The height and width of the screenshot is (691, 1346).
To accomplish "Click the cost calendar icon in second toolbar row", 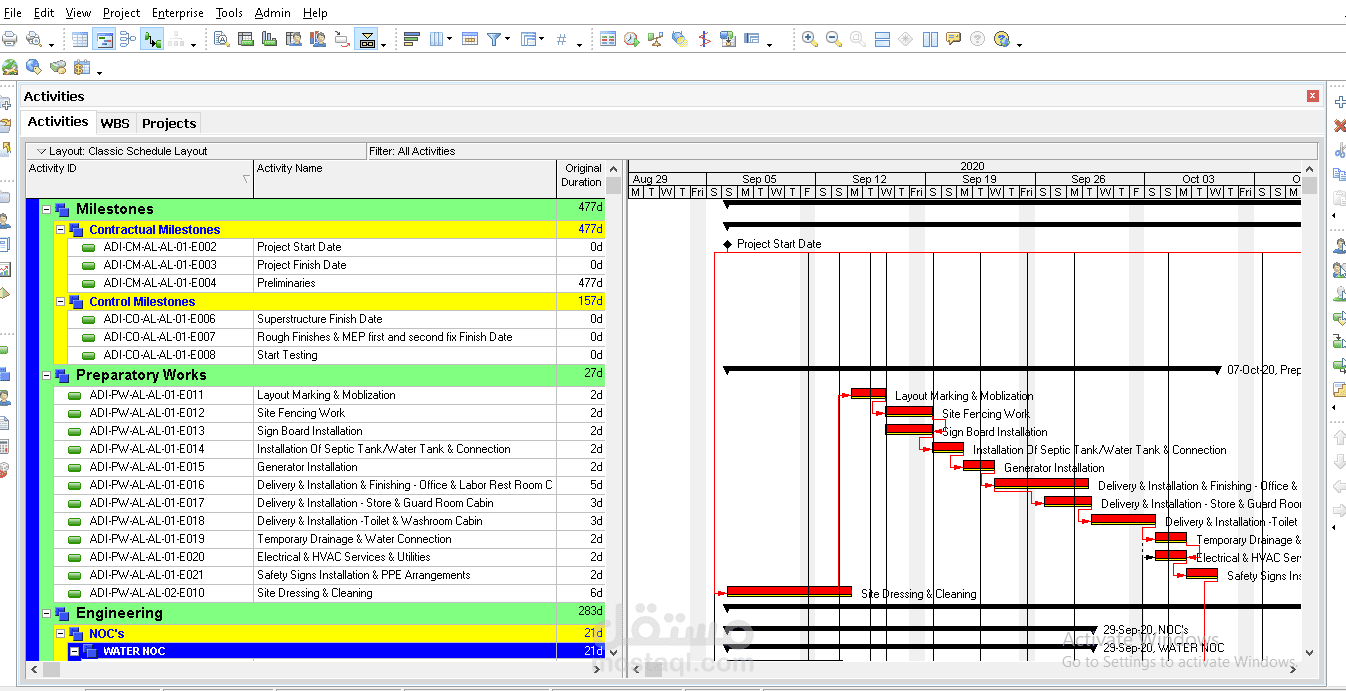I will coord(81,67).
